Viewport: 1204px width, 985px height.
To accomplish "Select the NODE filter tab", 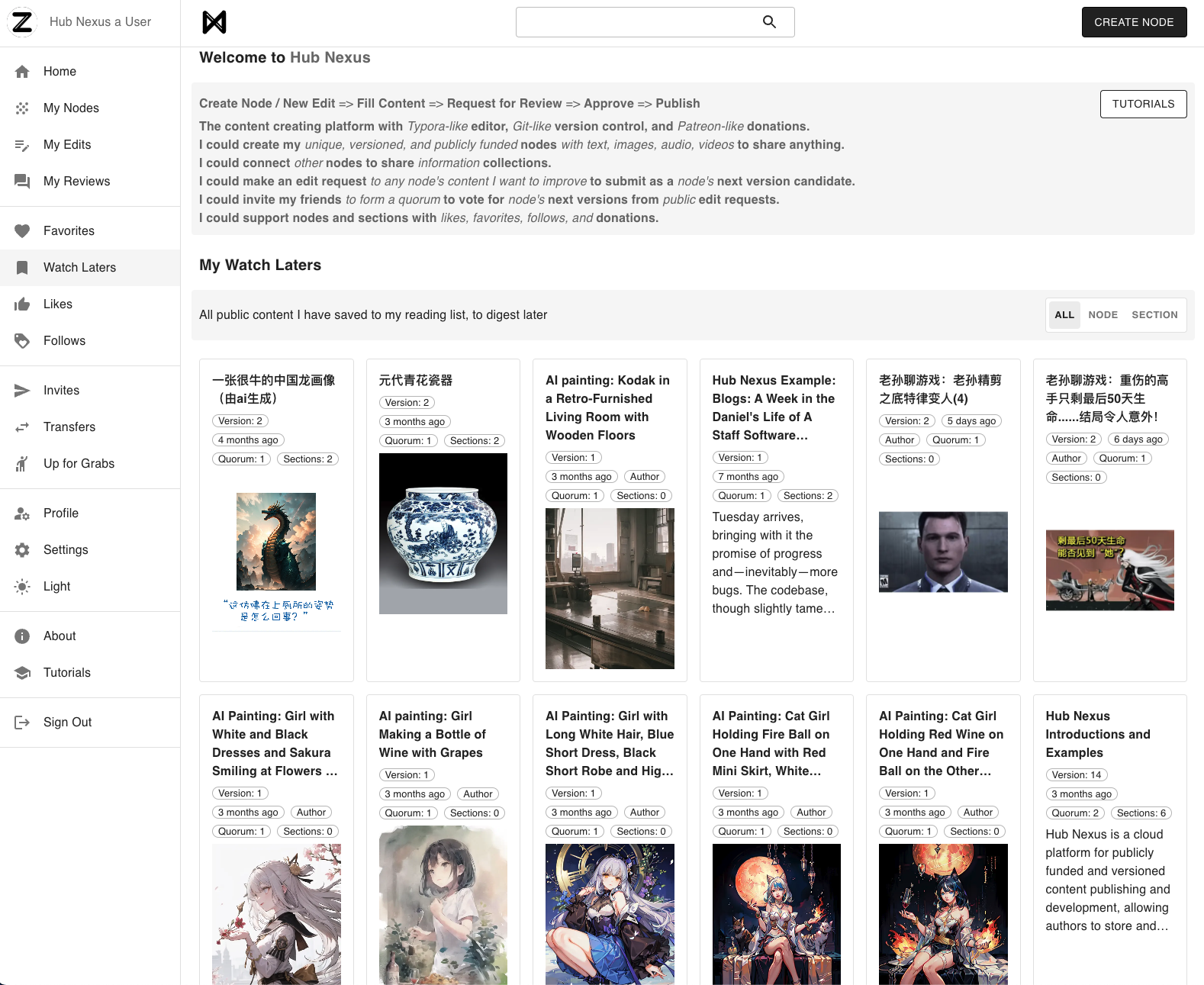I will pos(1103,315).
